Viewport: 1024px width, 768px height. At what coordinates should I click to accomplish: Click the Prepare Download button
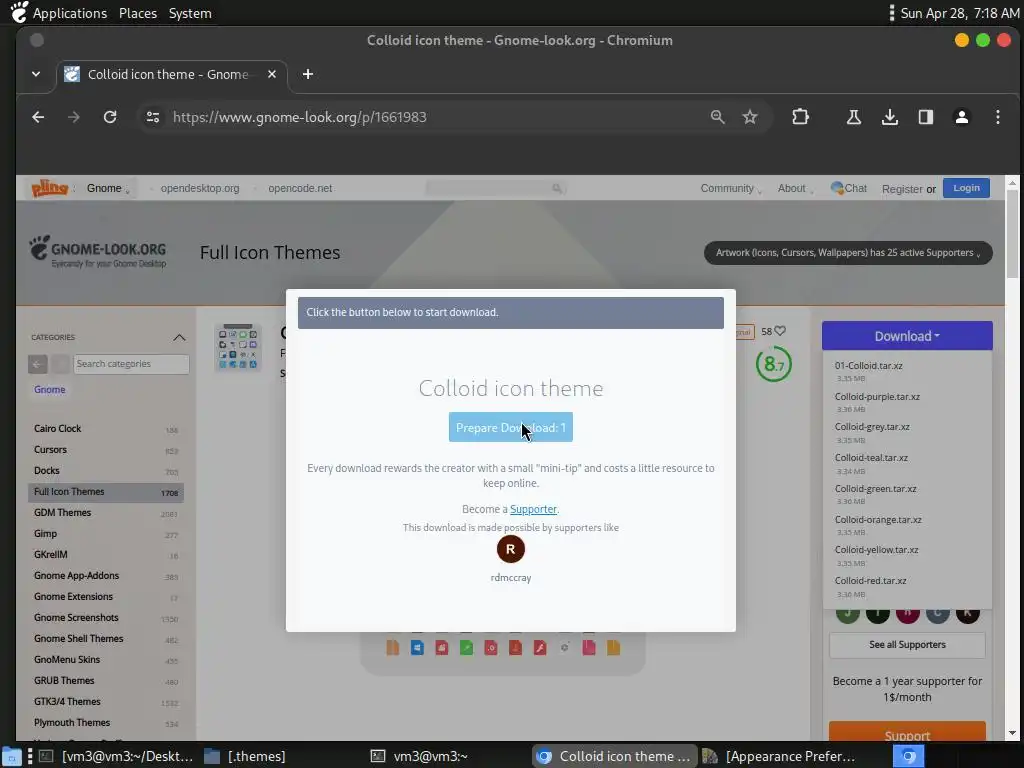[x=511, y=427]
